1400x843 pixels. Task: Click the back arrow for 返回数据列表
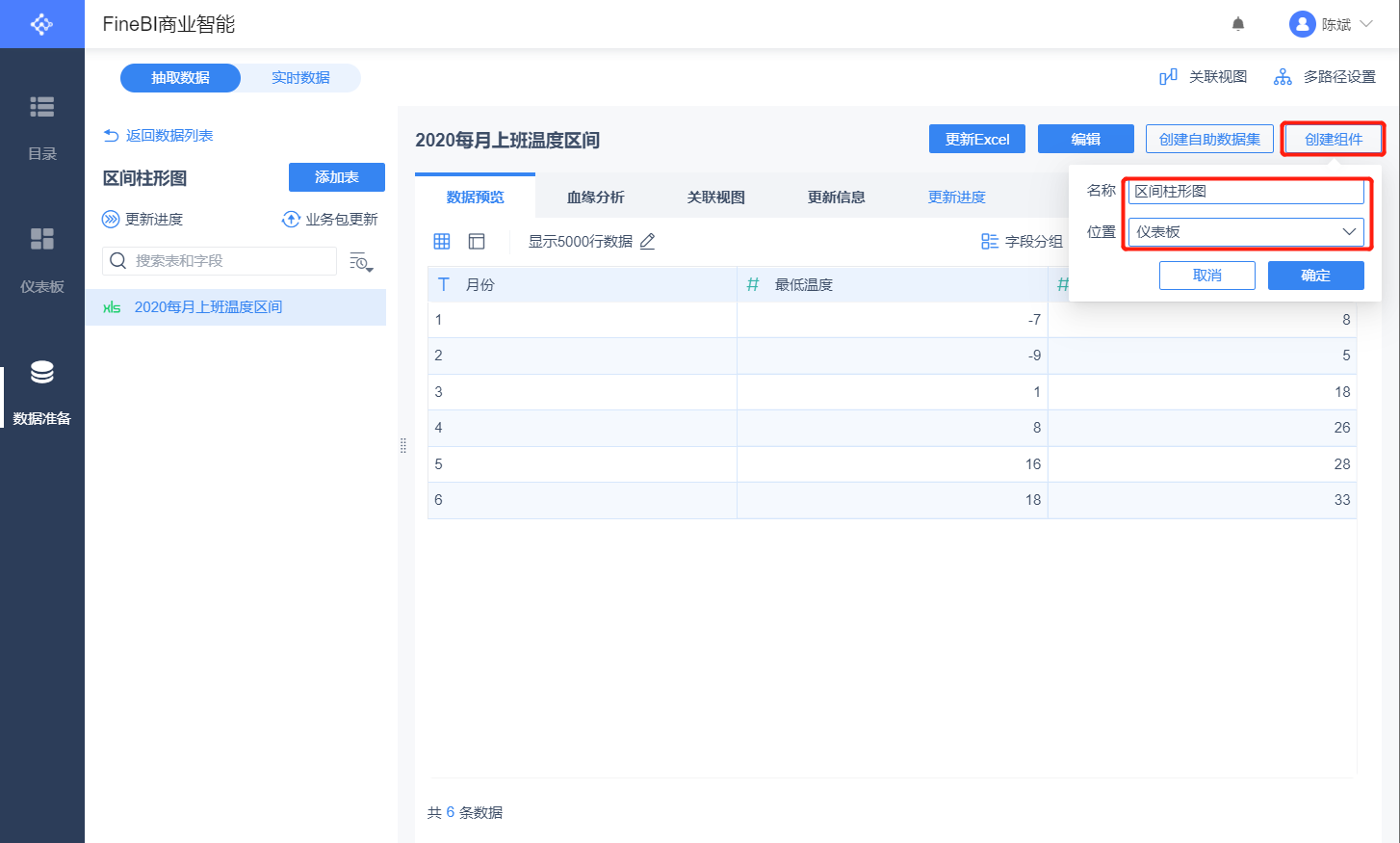click(x=111, y=136)
